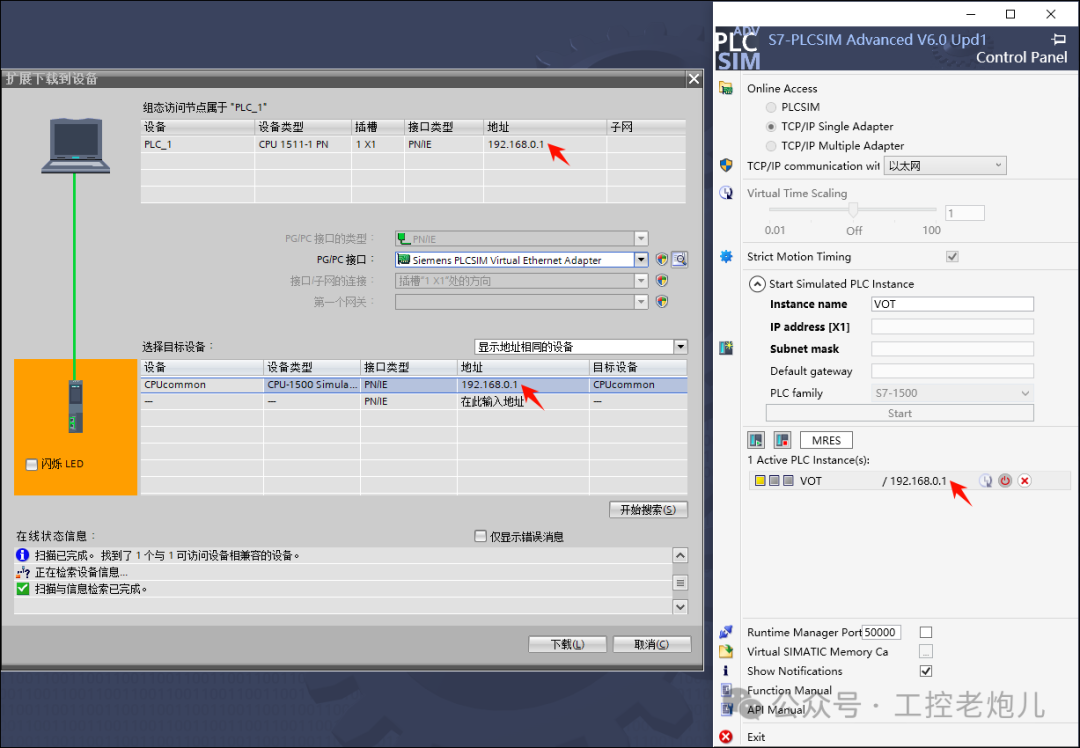Browse for Virtual SIMATIC Memory Card path
Screen dimensions: 1080x748
point(926,651)
